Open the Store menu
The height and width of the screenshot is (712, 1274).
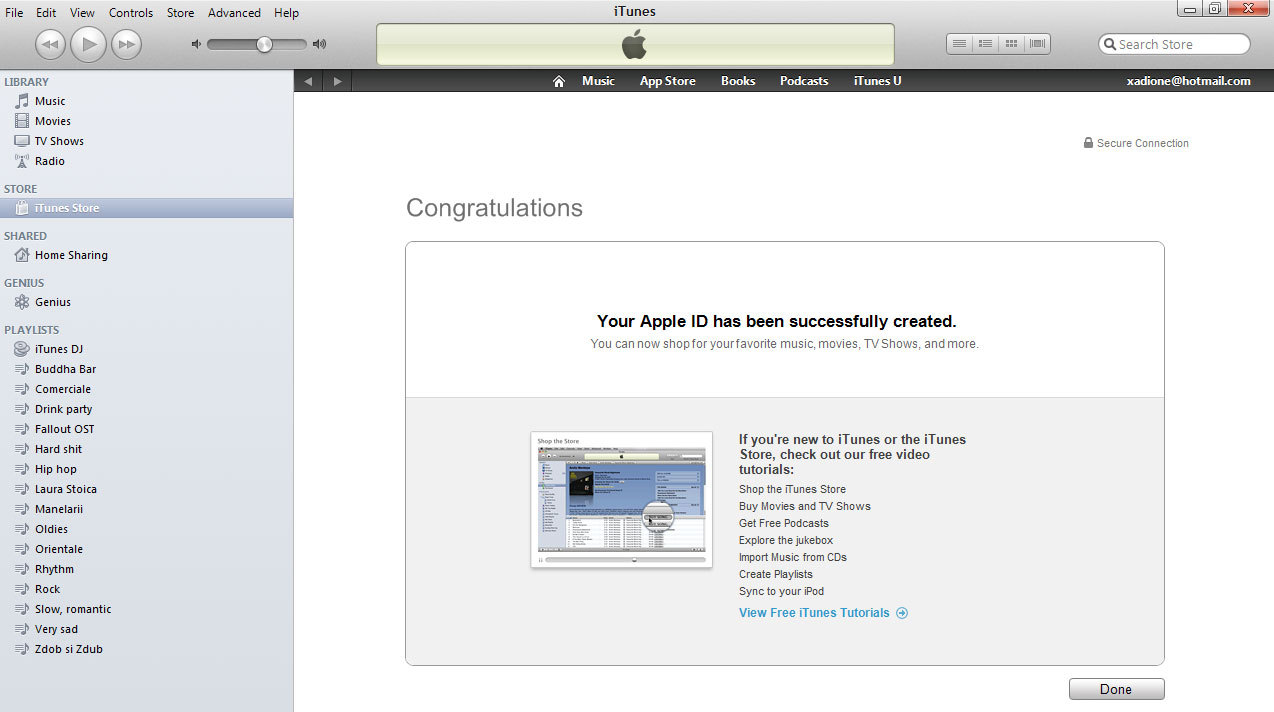[181, 13]
